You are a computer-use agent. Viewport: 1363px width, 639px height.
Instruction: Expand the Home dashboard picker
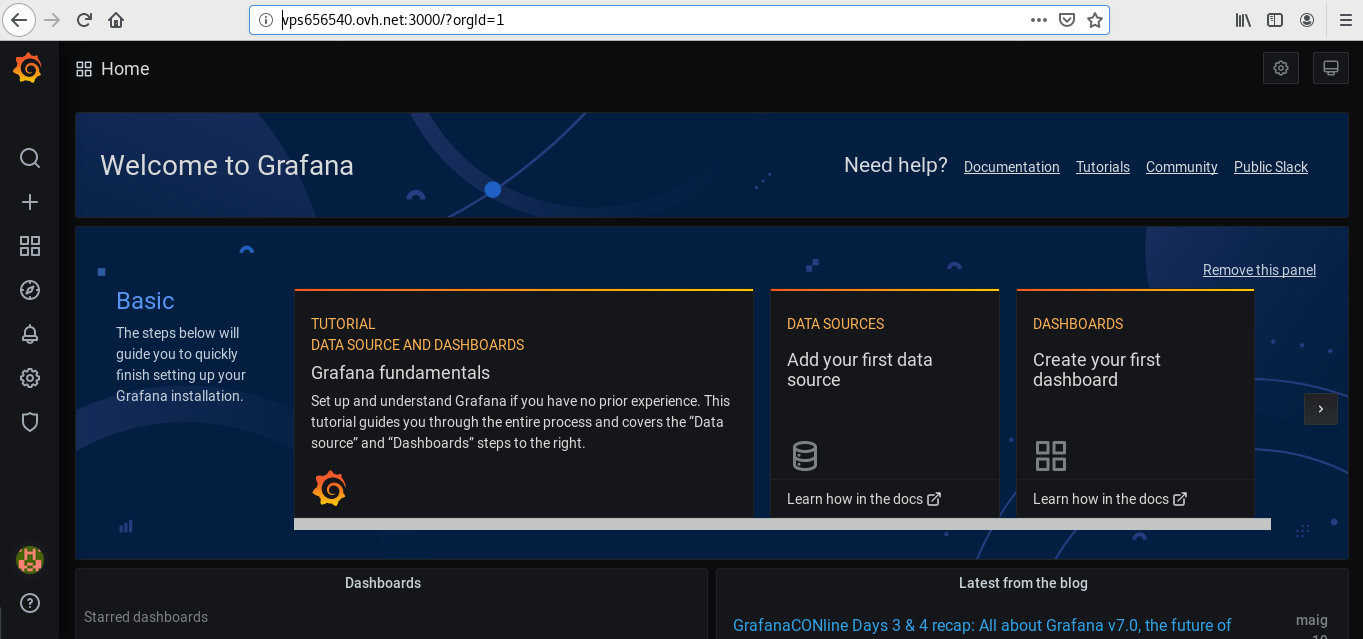pyautogui.click(x=113, y=69)
